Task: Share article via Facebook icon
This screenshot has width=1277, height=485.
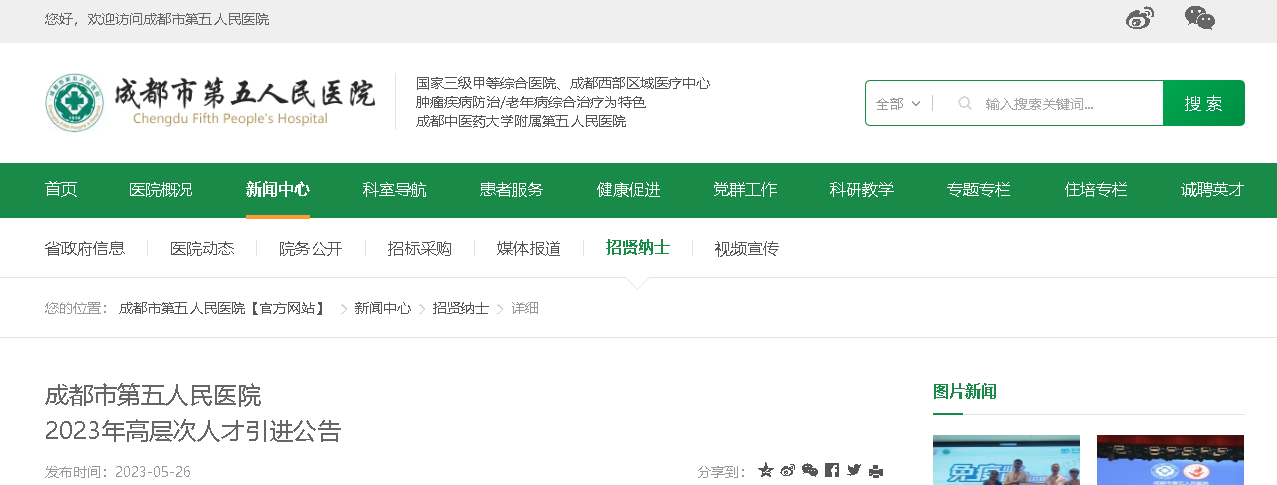Action: point(832,470)
